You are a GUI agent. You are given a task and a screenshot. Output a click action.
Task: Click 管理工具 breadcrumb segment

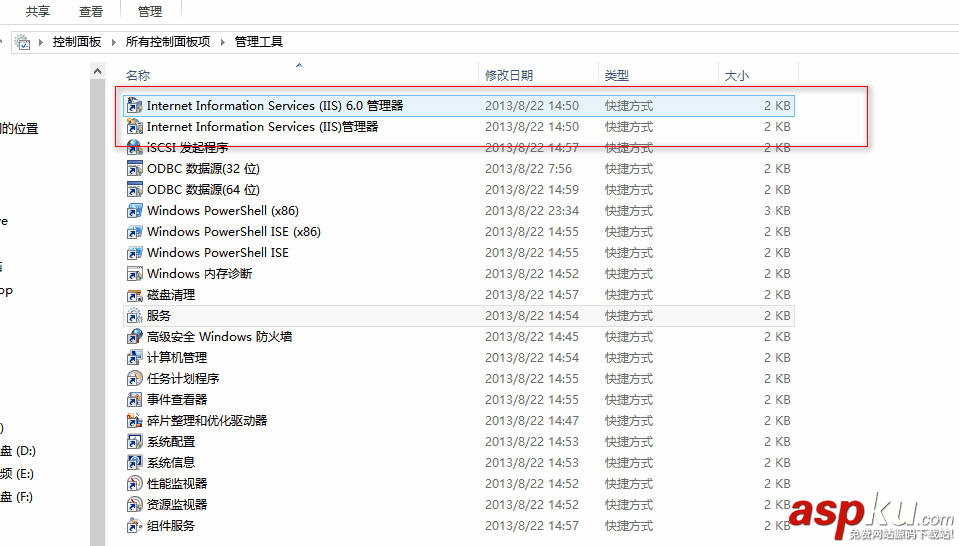point(259,42)
